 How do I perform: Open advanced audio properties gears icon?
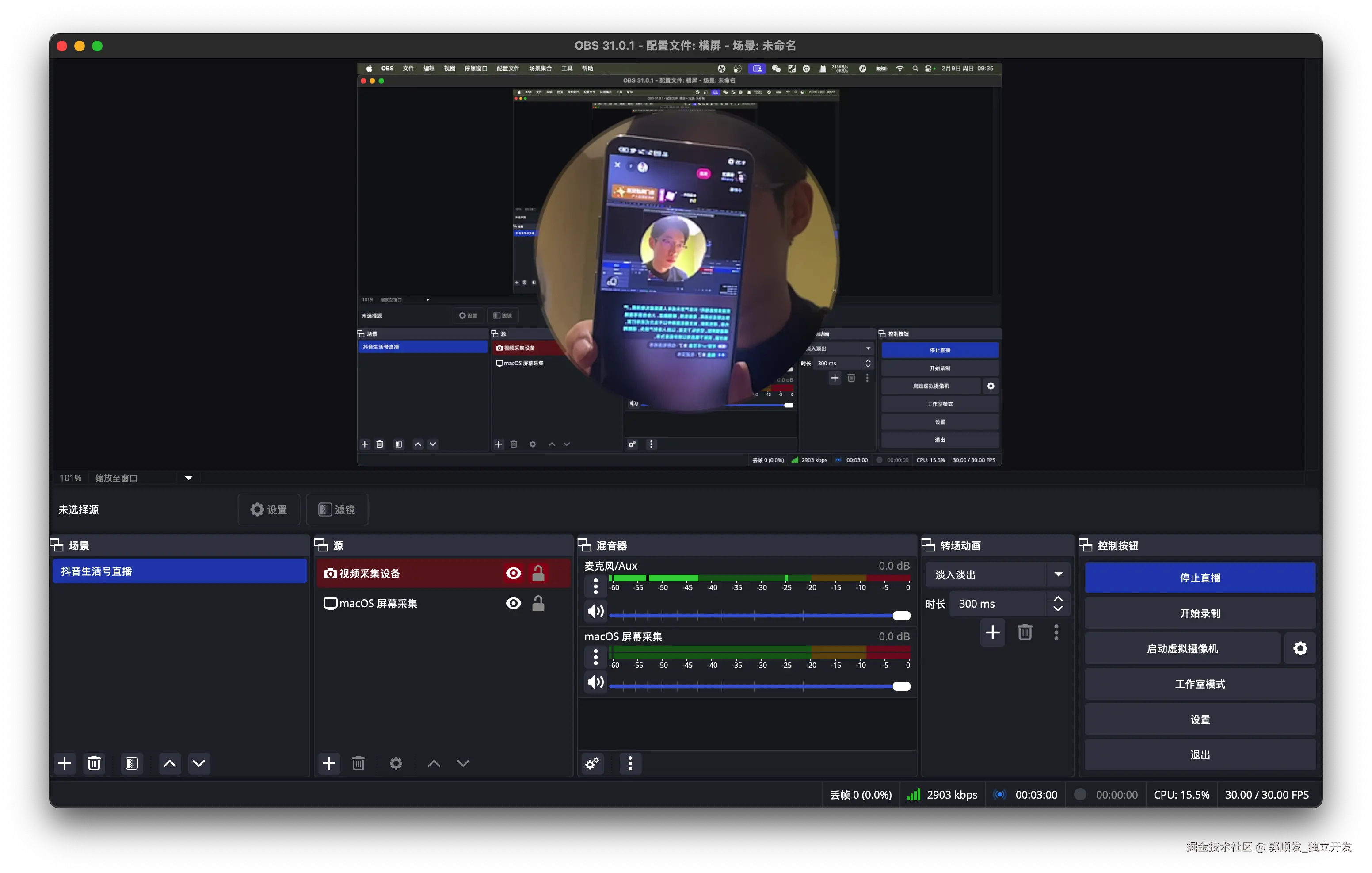tap(593, 763)
